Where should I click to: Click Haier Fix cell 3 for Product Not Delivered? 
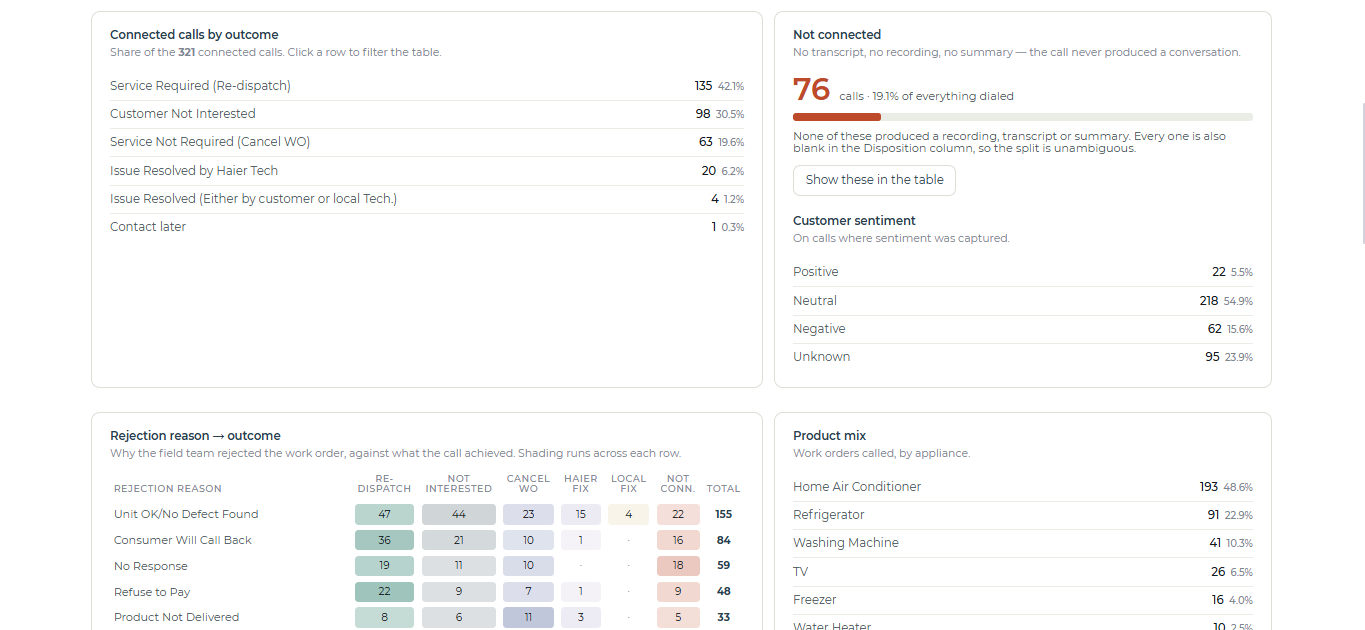point(581,617)
